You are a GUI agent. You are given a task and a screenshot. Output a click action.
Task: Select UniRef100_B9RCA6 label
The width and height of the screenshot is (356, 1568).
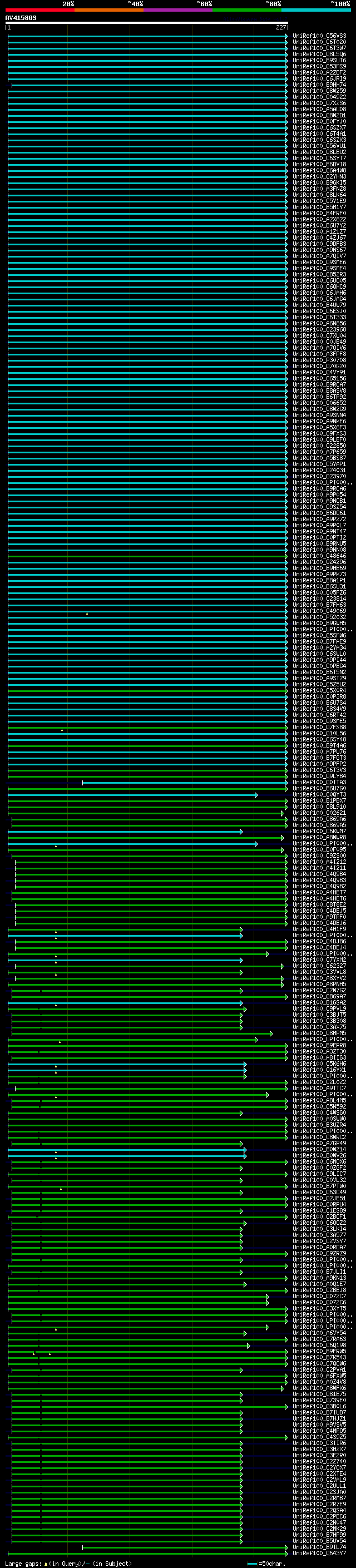click(x=319, y=488)
